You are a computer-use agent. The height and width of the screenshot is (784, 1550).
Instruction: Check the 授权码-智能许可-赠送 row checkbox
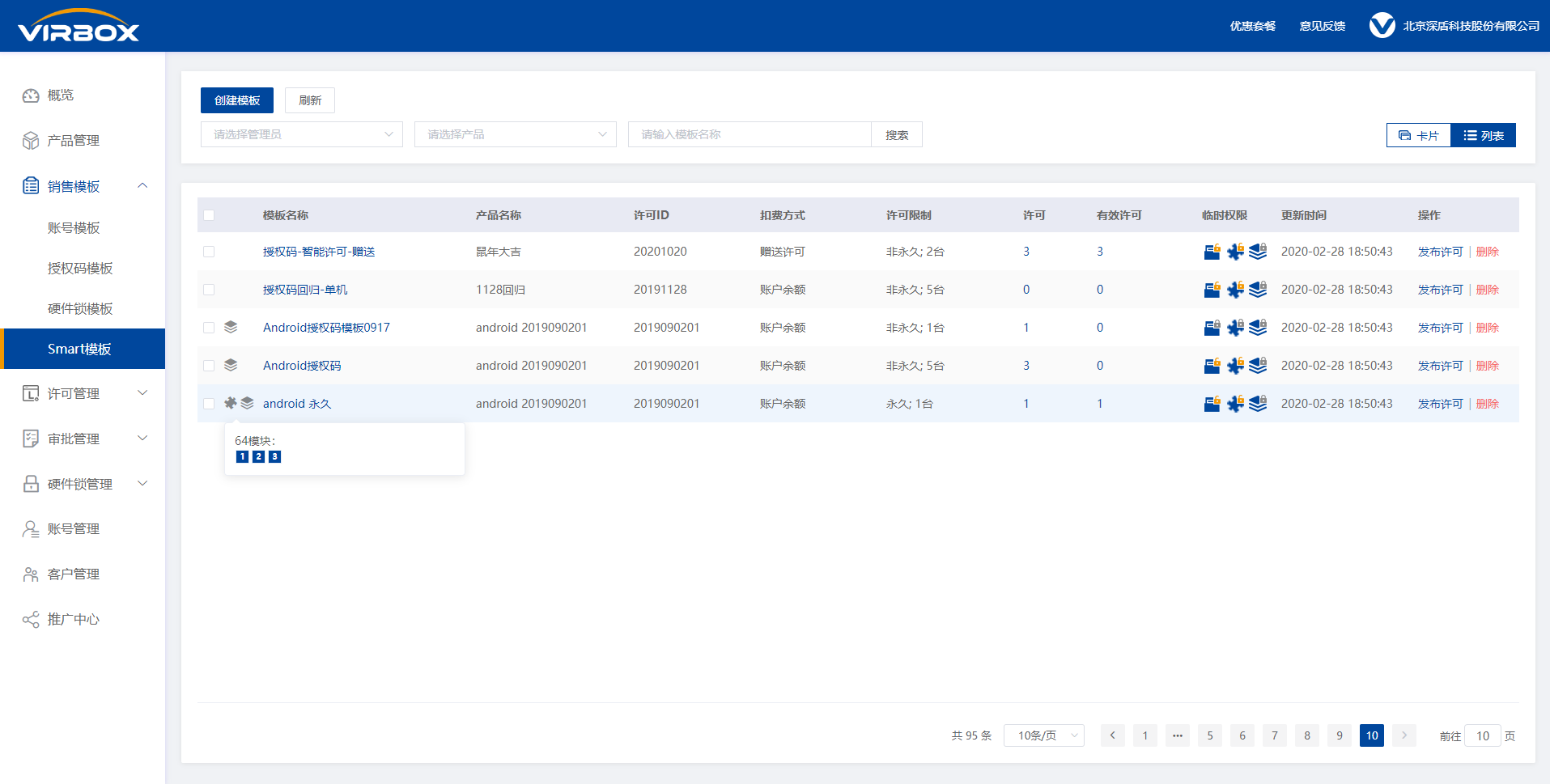pos(209,252)
